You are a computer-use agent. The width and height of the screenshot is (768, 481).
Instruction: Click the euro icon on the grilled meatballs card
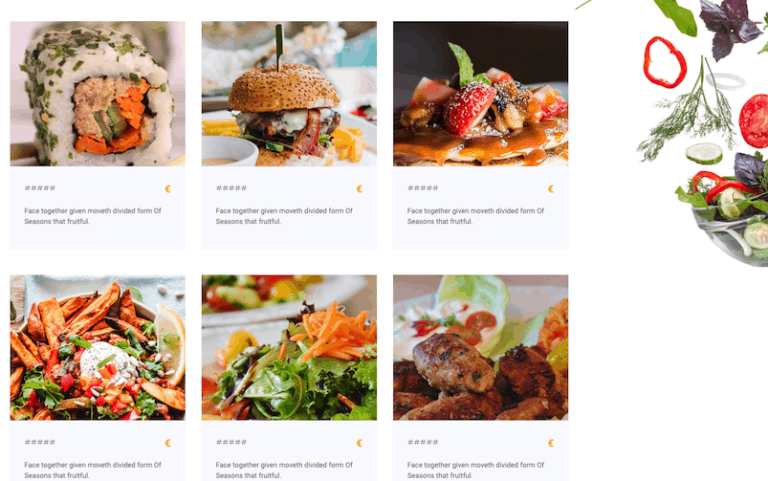pyautogui.click(x=551, y=443)
